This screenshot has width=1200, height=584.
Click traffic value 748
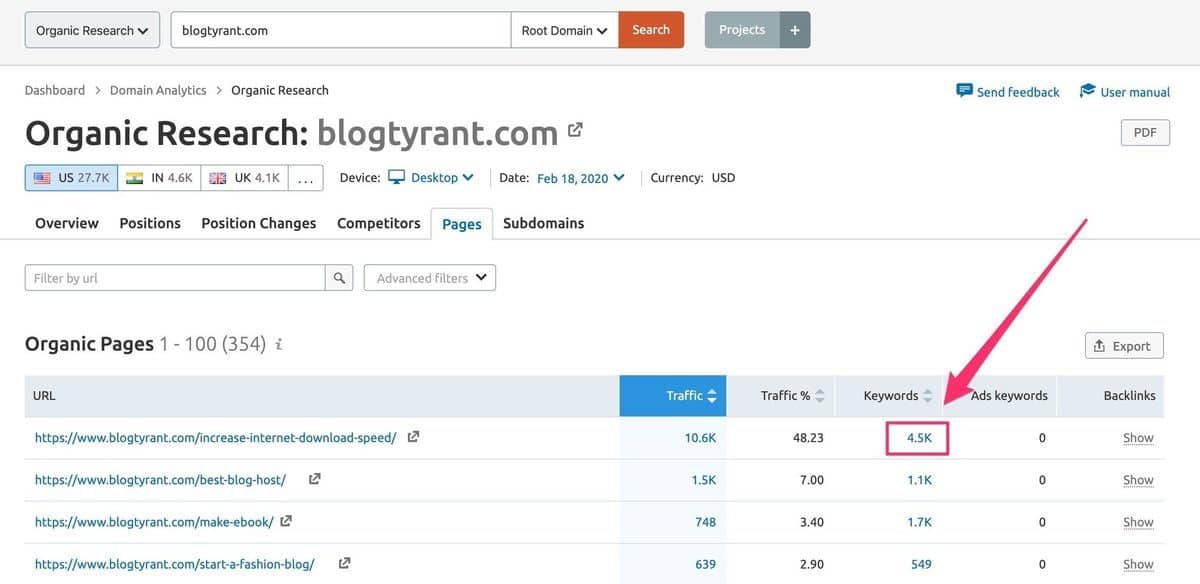[706, 522]
